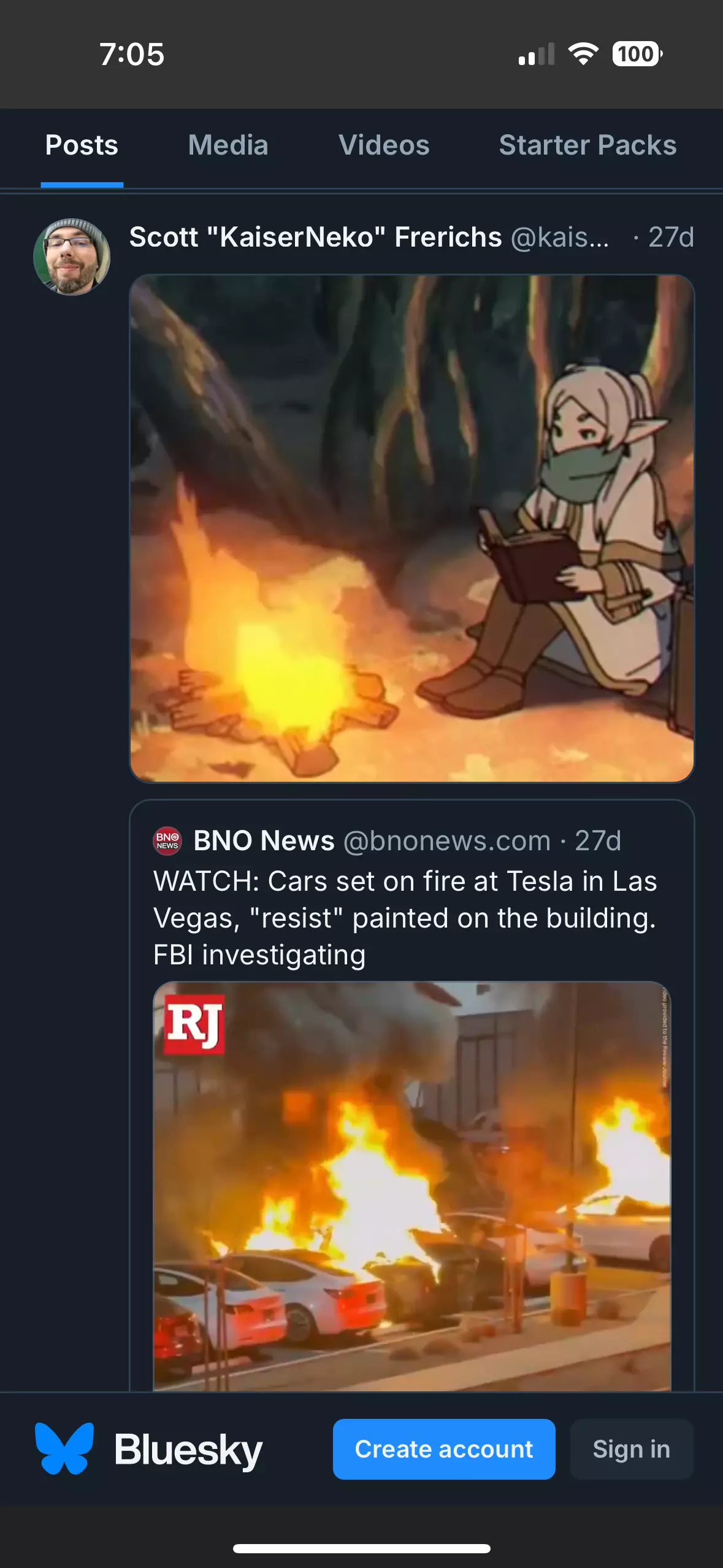Select the Posts tab

point(82,145)
